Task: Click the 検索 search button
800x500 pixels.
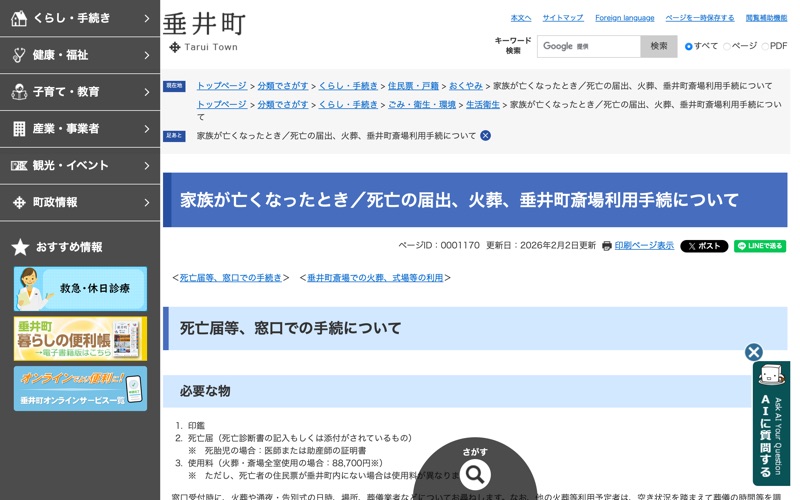Action: [659, 46]
